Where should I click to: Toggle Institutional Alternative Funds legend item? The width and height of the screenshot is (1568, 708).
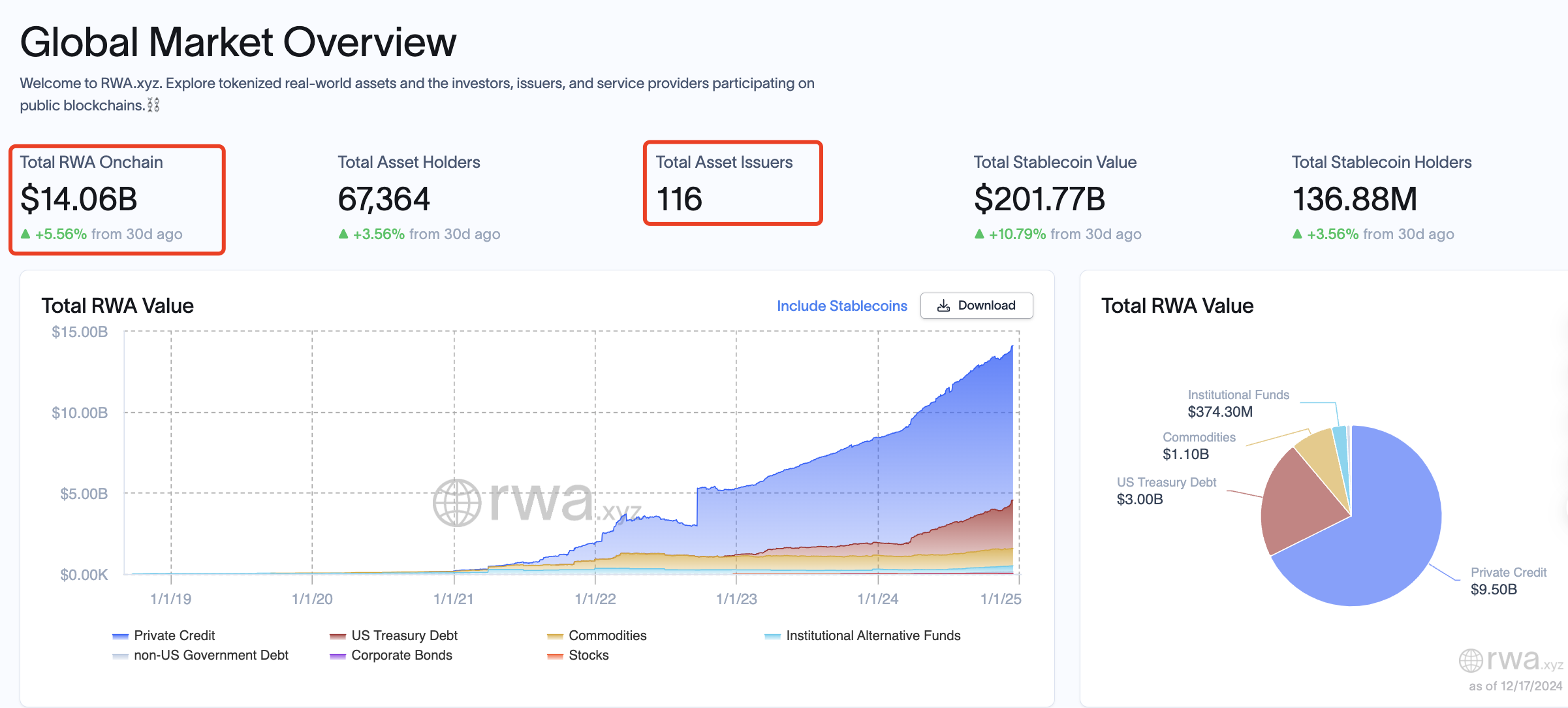pos(873,636)
